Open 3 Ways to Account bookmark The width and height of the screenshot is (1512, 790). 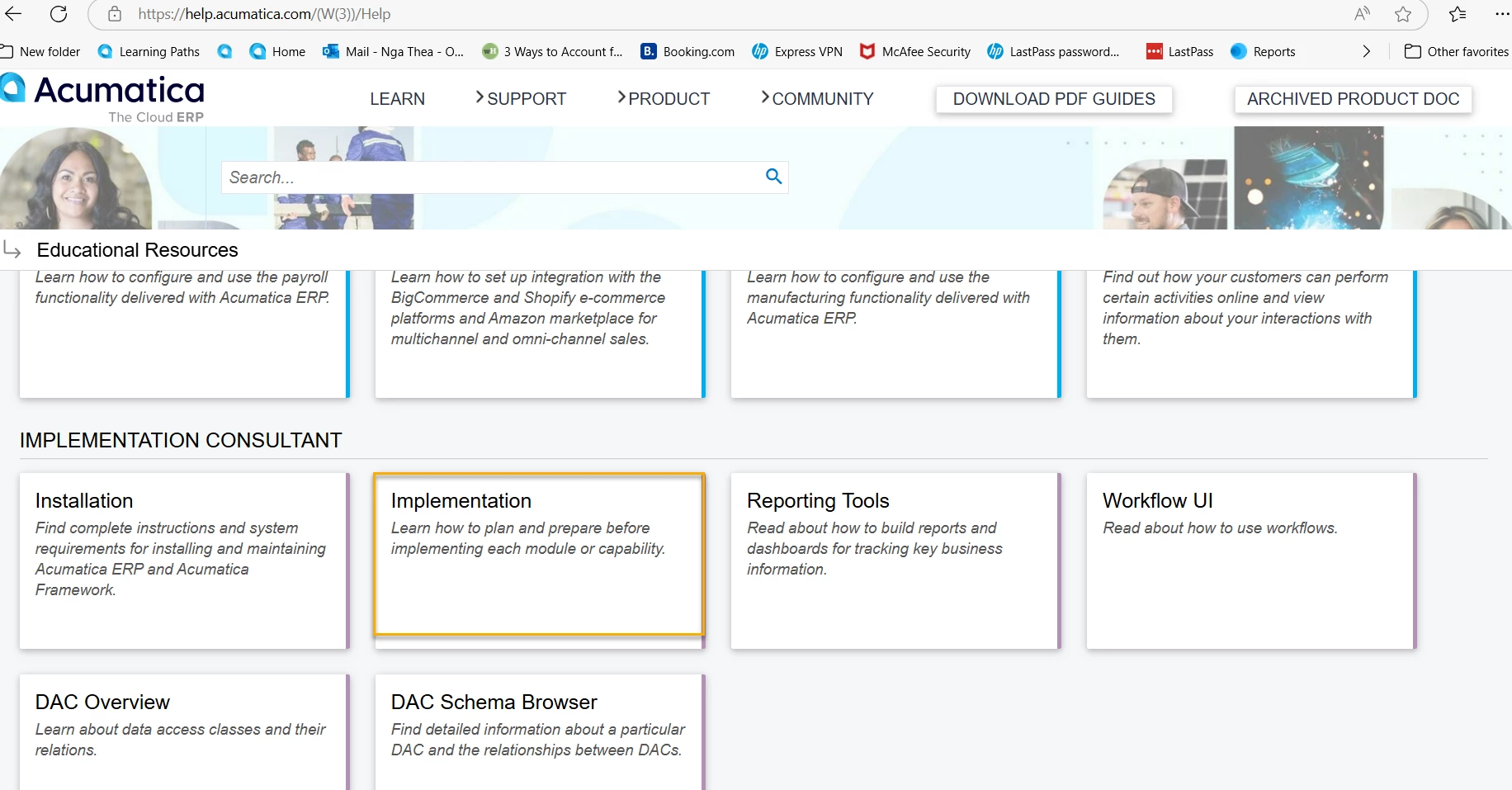pos(553,51)
